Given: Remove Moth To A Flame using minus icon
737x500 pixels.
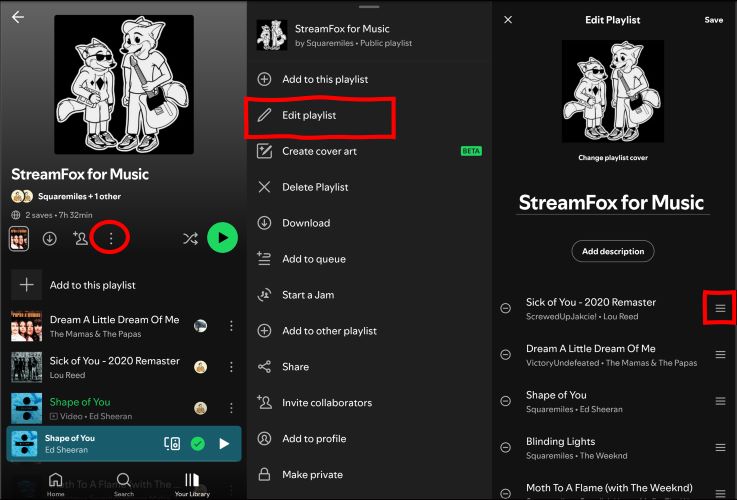Looking at the screenshot, I should click(x=506, y=493).
